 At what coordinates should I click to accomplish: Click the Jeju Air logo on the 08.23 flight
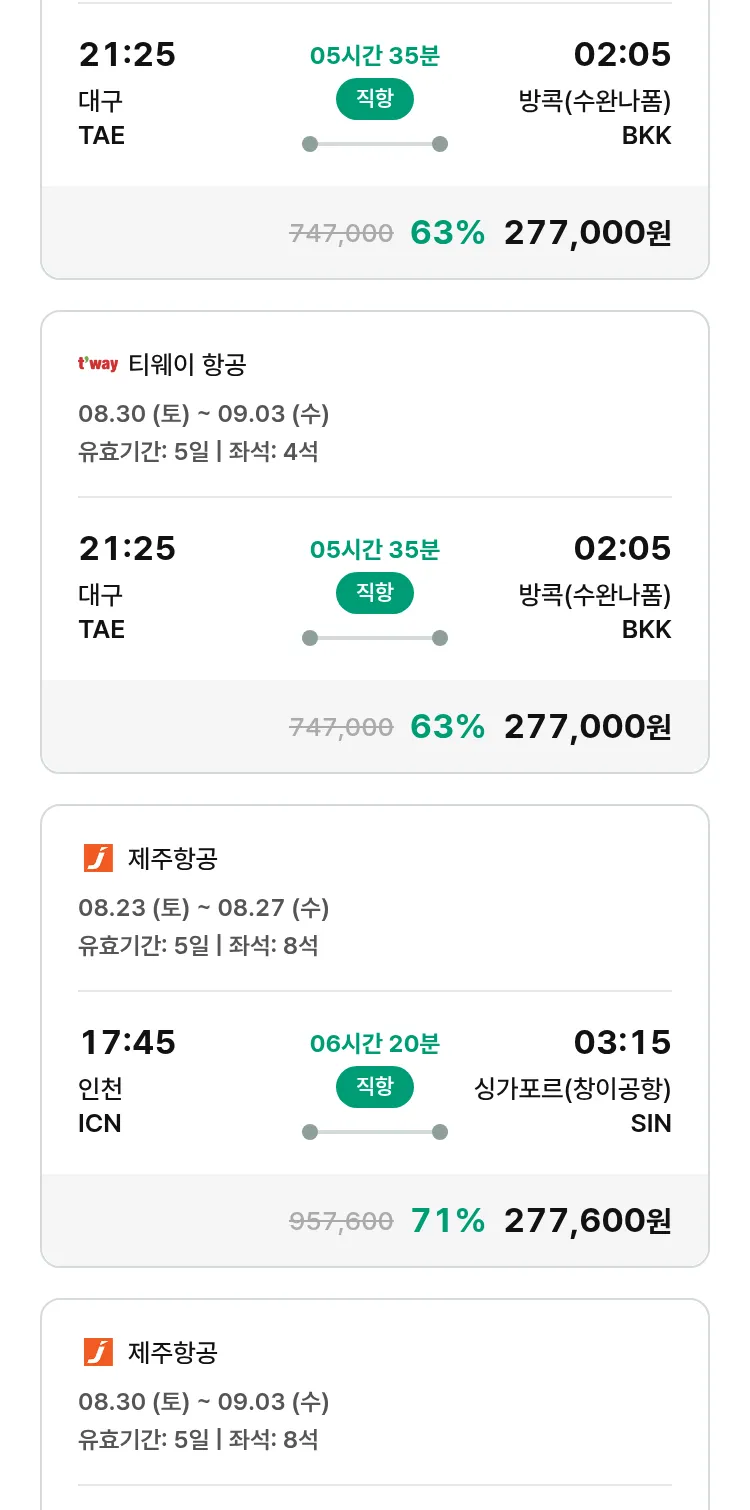click(x=98, y=858)
